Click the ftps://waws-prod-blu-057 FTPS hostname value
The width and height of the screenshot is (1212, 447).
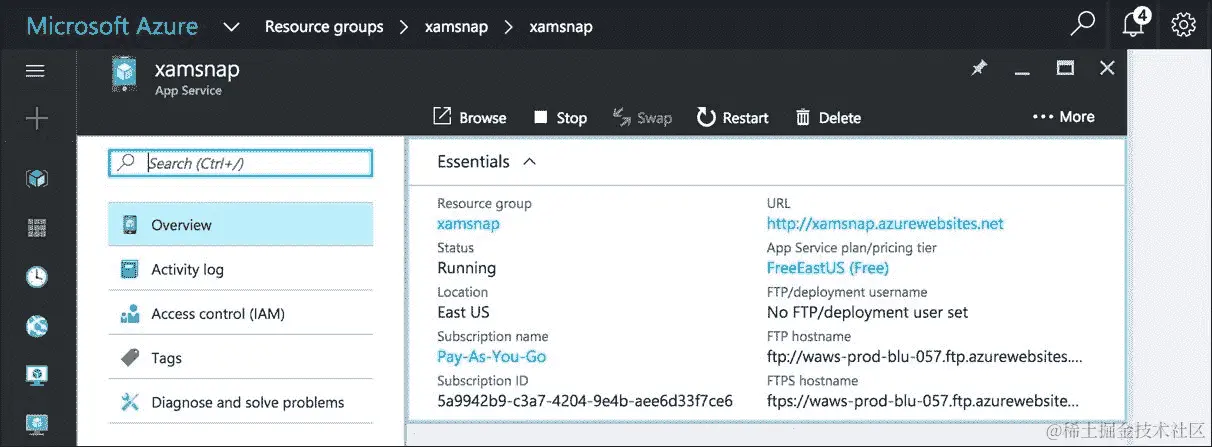point(923,401)
